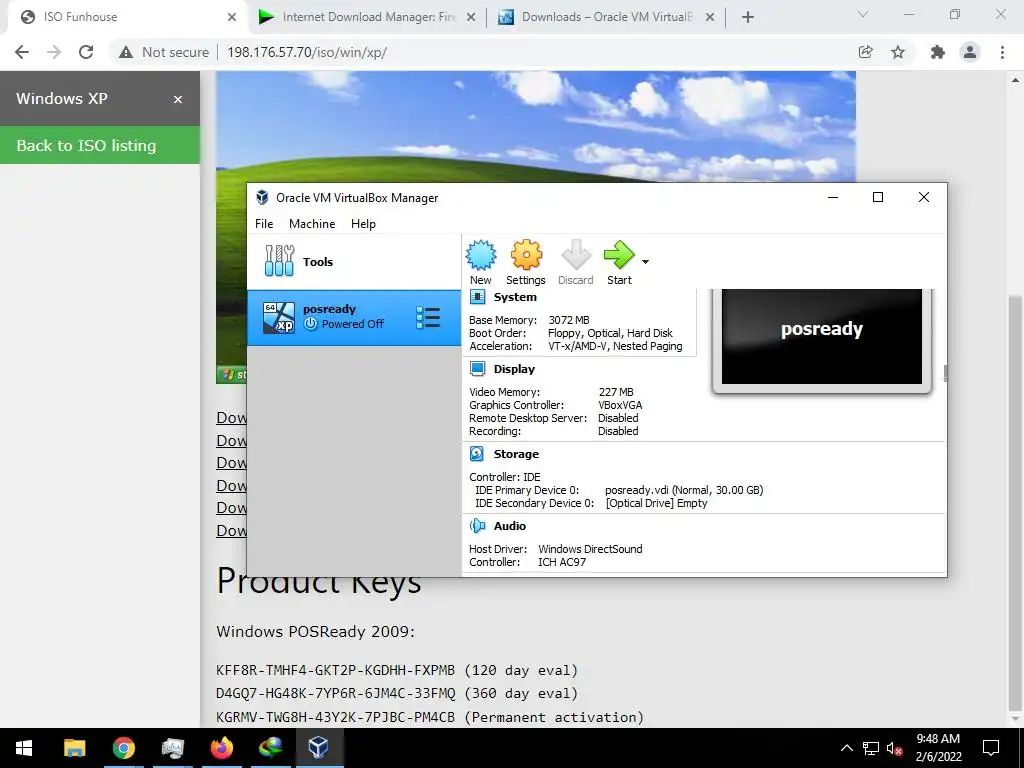Open Chrome tab search chevron
The width and height of the screenshot is (1024, 768).
863,14
